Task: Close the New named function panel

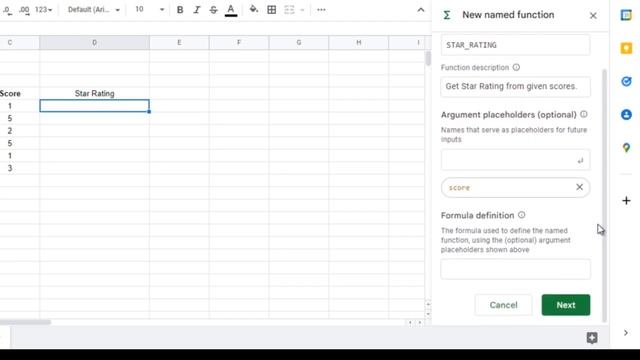Action: pos(593,16)
